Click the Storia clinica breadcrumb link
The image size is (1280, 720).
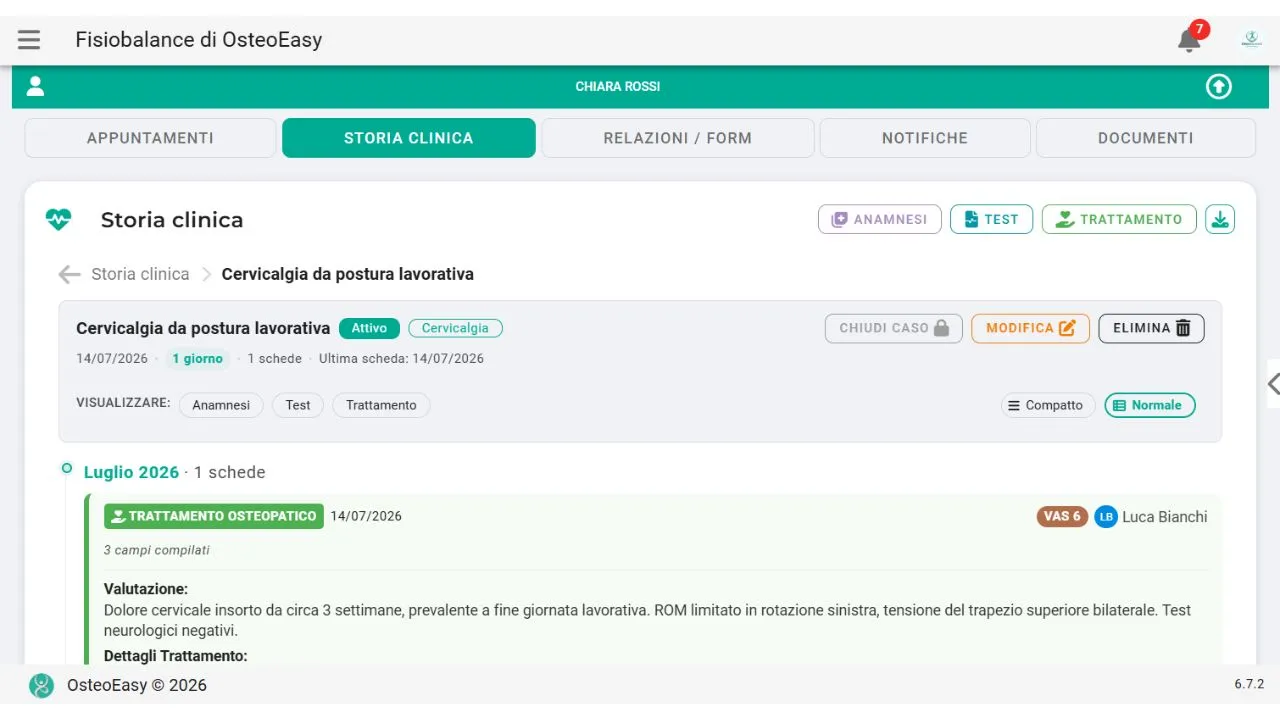point(140,274)
